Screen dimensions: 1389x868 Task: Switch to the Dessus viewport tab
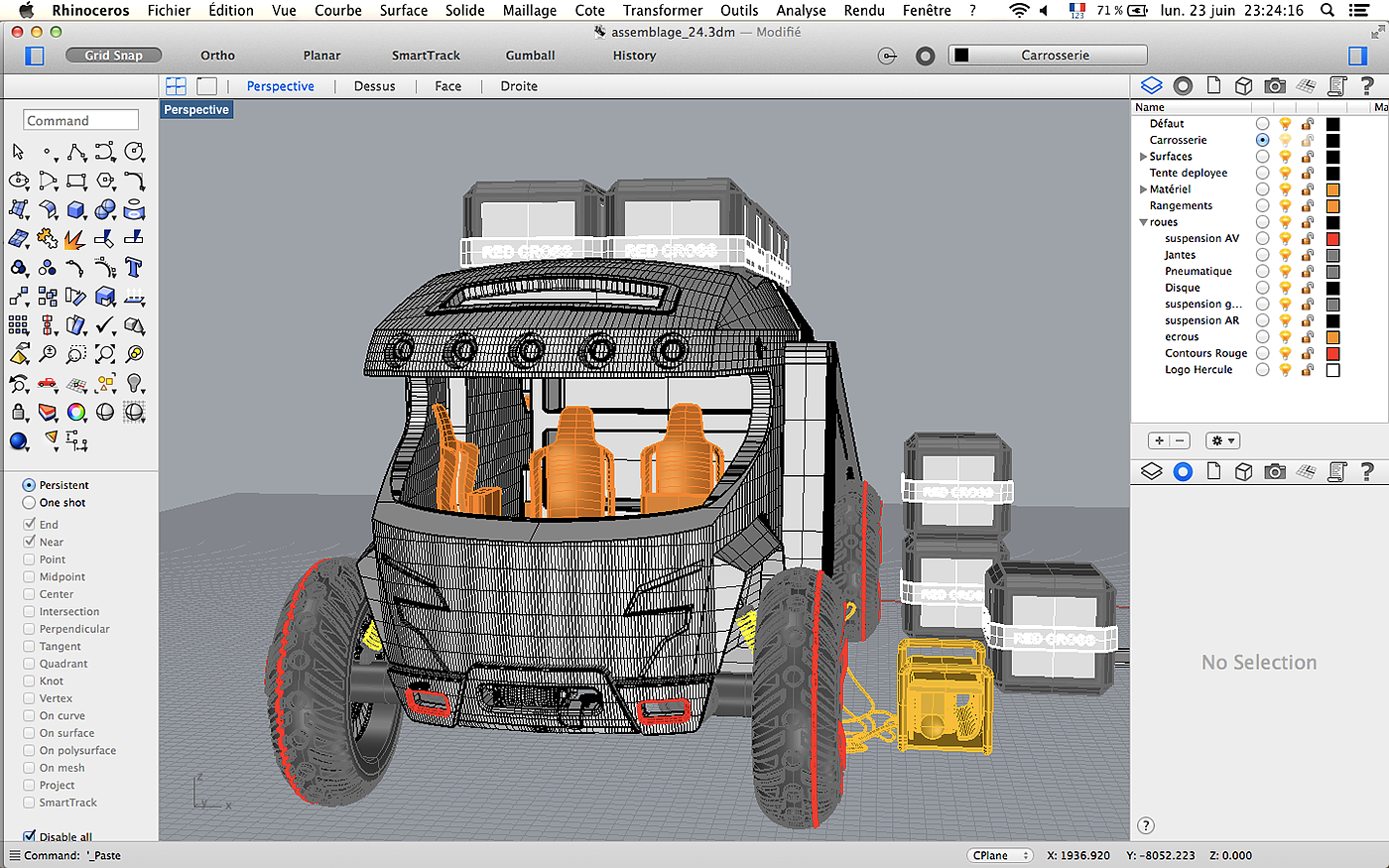[x=374, y=86]
